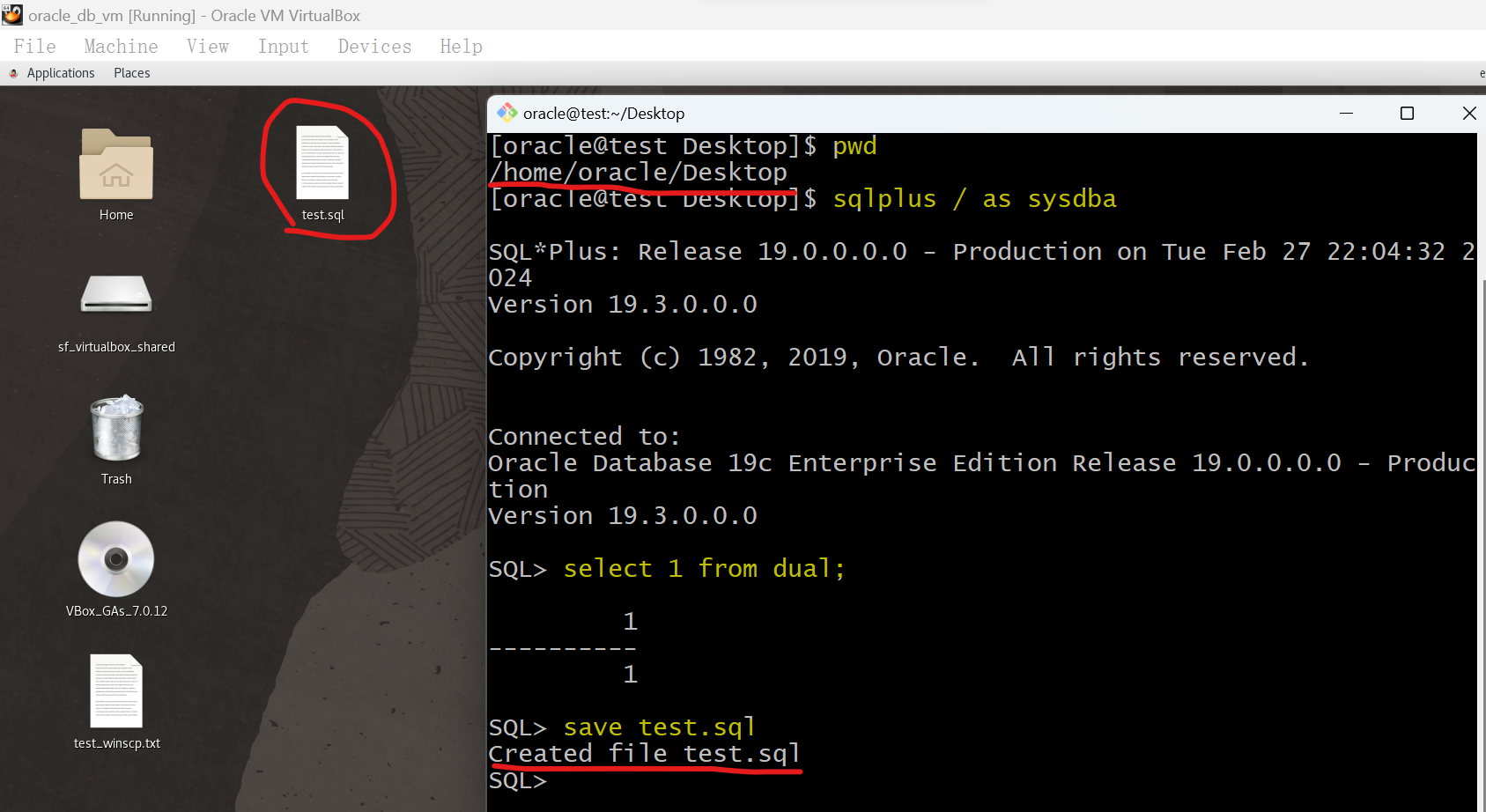Viewport: 1486px width, 812px height.
Task: Click the 'sqlplus / as sysdba' command
Action: point(974,199)
